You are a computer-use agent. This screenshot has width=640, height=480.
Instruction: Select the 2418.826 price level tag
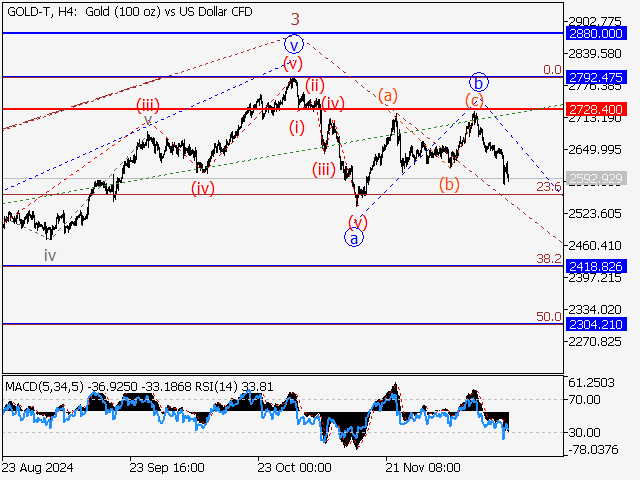tap(595, 266)
